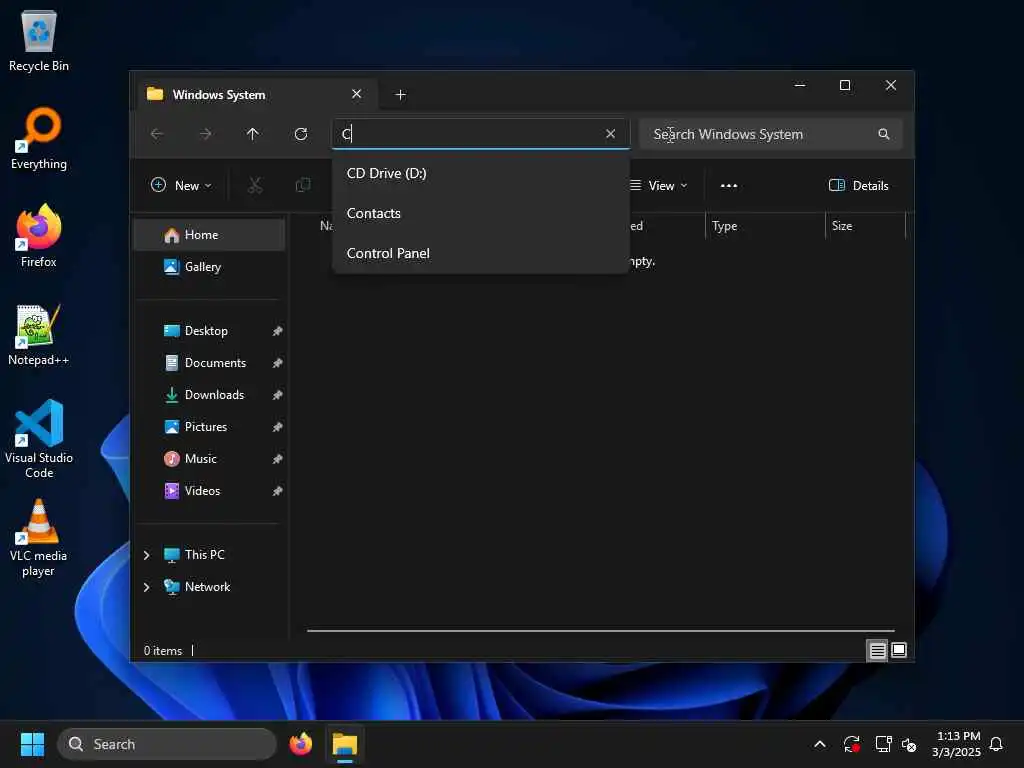Refresh the current folder view
The image size is (1024, 768).
coord(301,134)
